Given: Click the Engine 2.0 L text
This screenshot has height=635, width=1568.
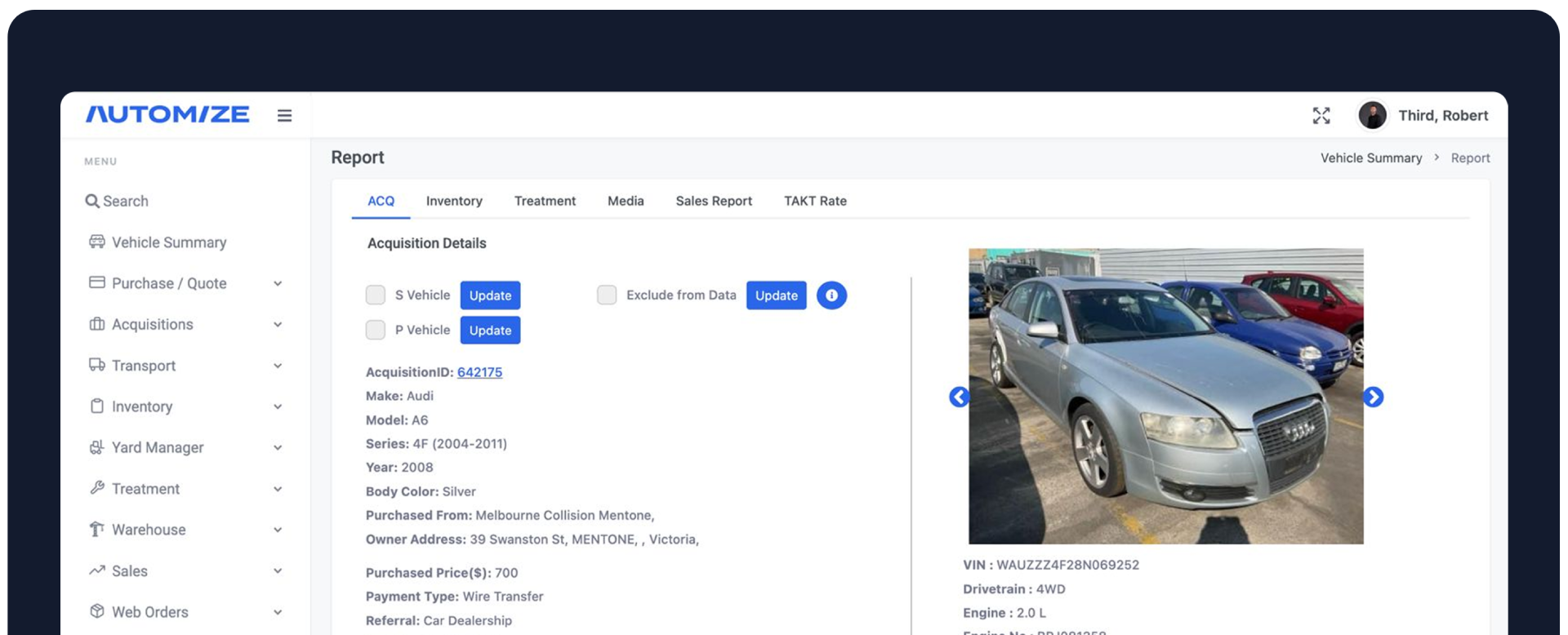Looking at the screenshot, I should point(1004,613).
